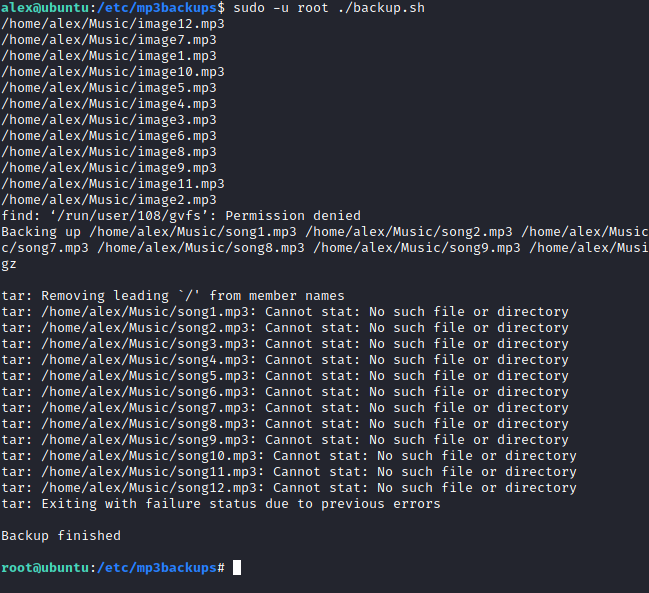Screen dimensions: 649x593
Task: Click the image11.mp3 file path line
Action: click(x=112, y=183)
